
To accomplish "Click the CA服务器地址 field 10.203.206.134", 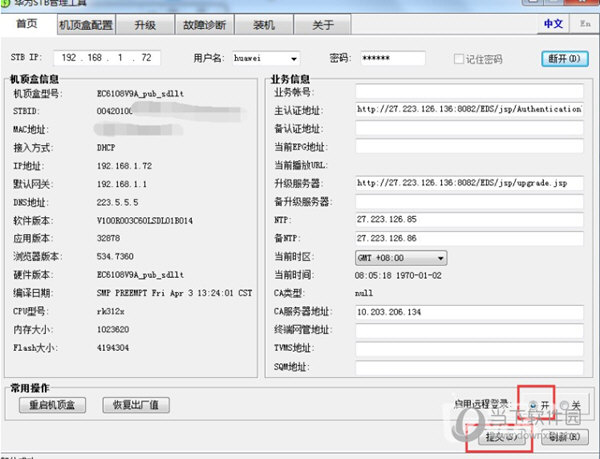I will [x=469, y=312].
